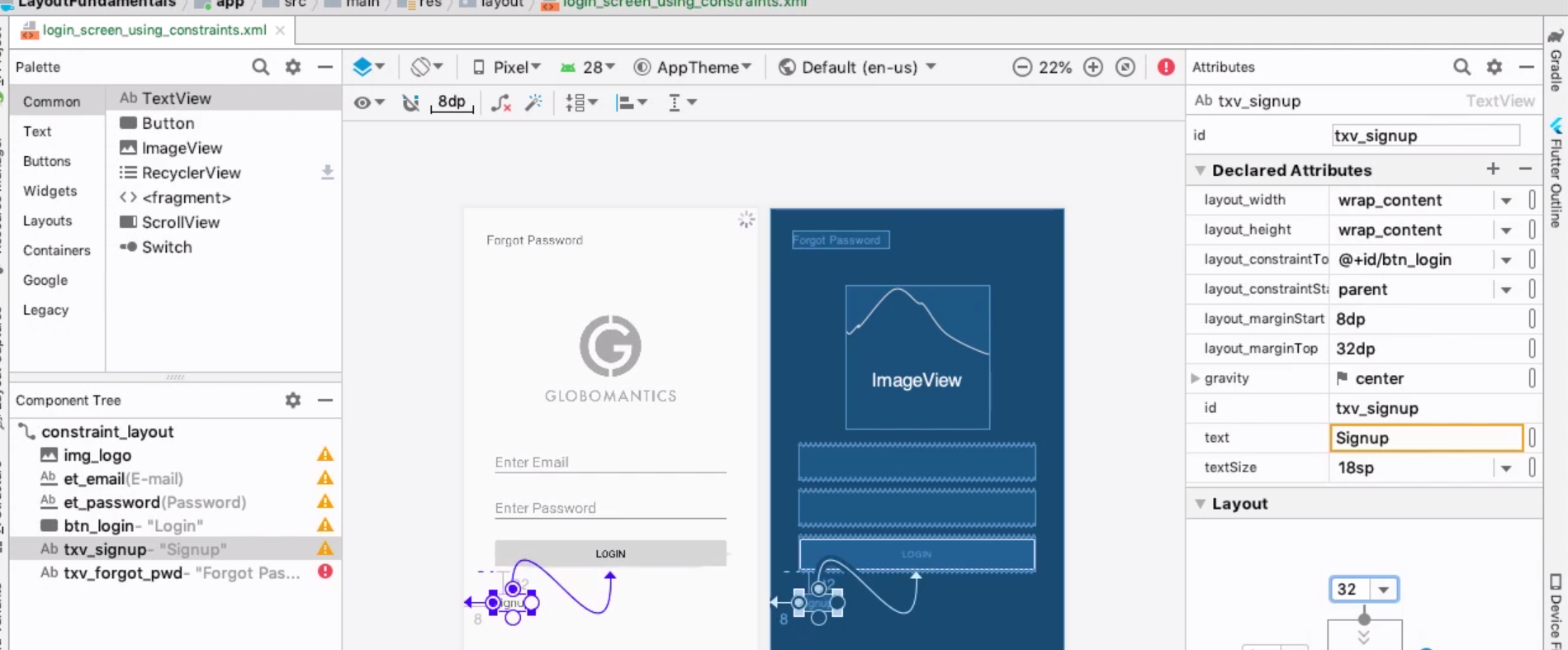Open layout_width value dropdown
The height and width of the screenshot is (650, 1568).
1506,201
